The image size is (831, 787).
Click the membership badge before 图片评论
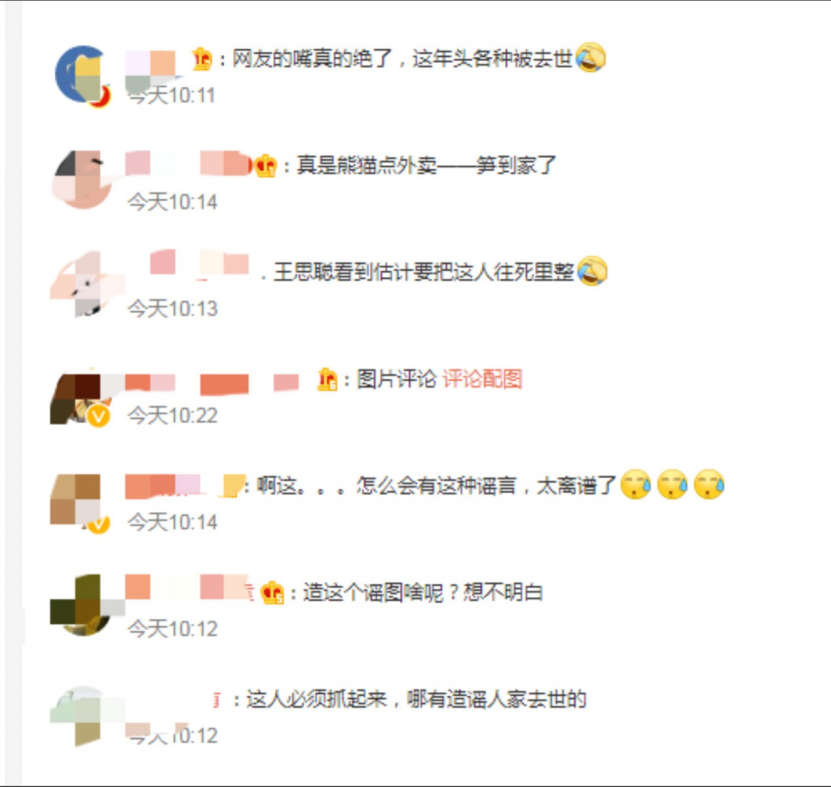[x=327, y=379]
